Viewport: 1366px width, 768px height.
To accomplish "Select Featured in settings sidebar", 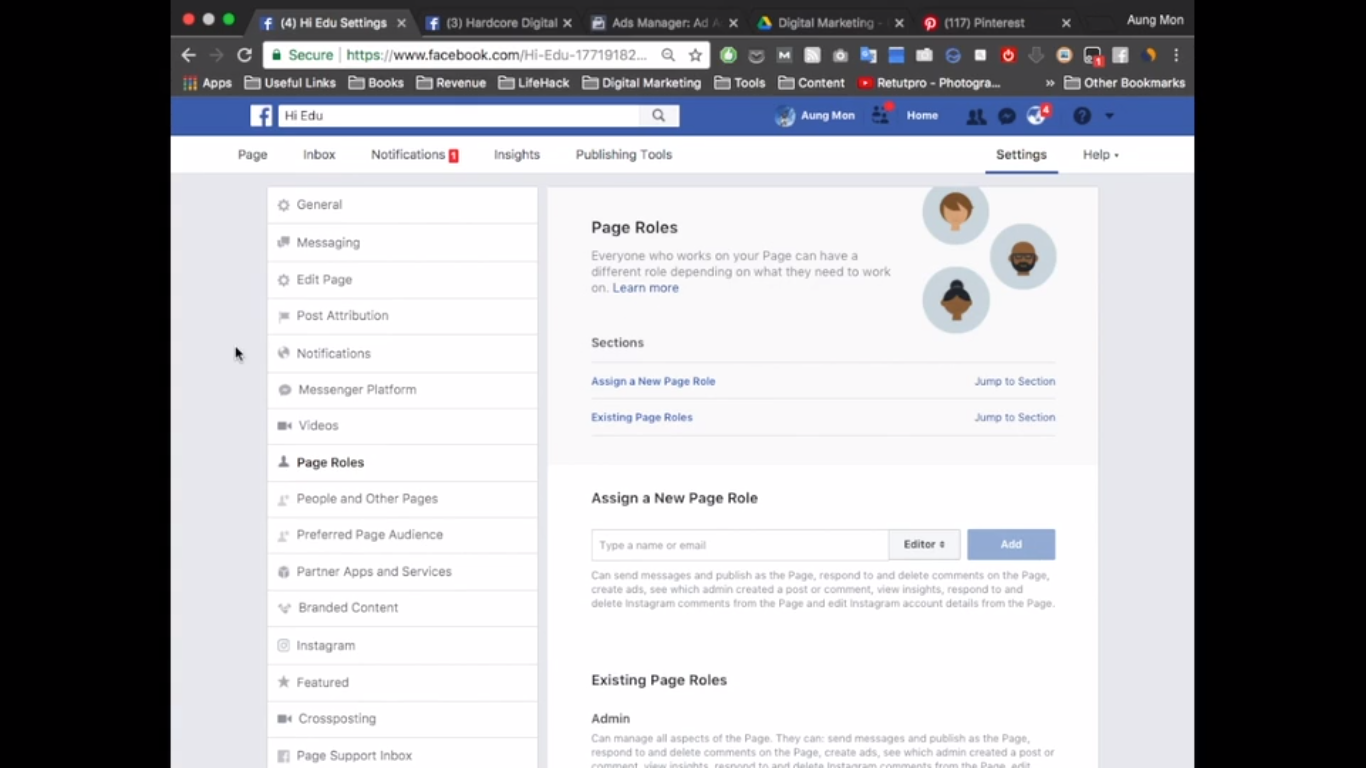I will 402,683.
